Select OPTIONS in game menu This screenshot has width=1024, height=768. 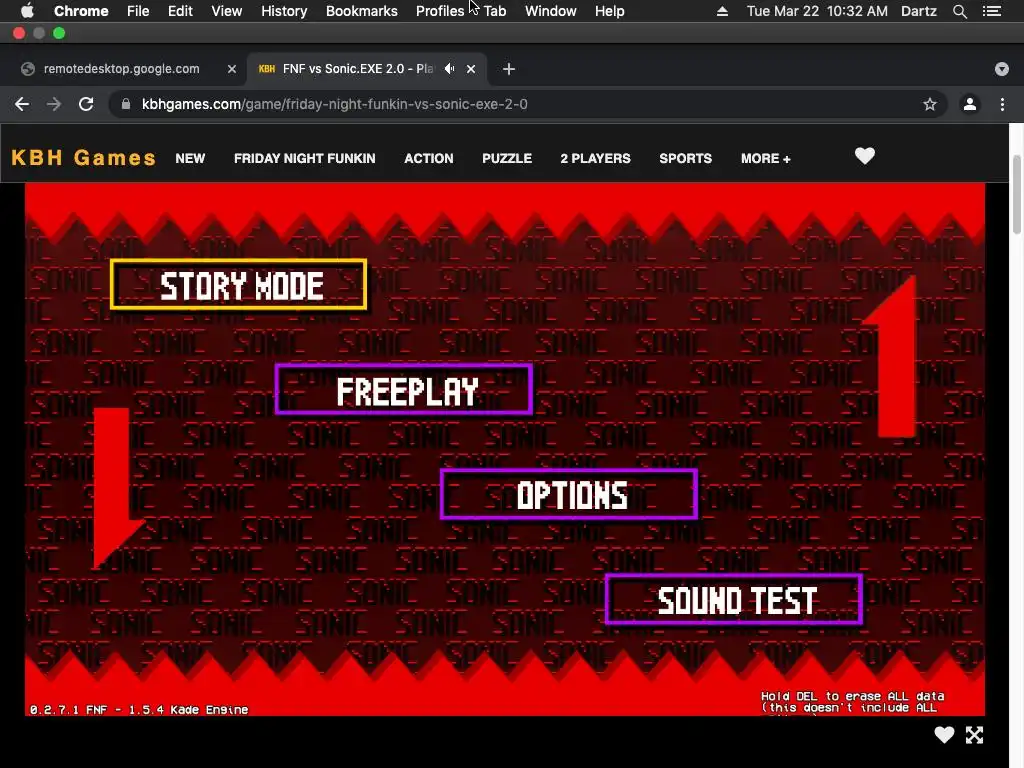(569, 494)
